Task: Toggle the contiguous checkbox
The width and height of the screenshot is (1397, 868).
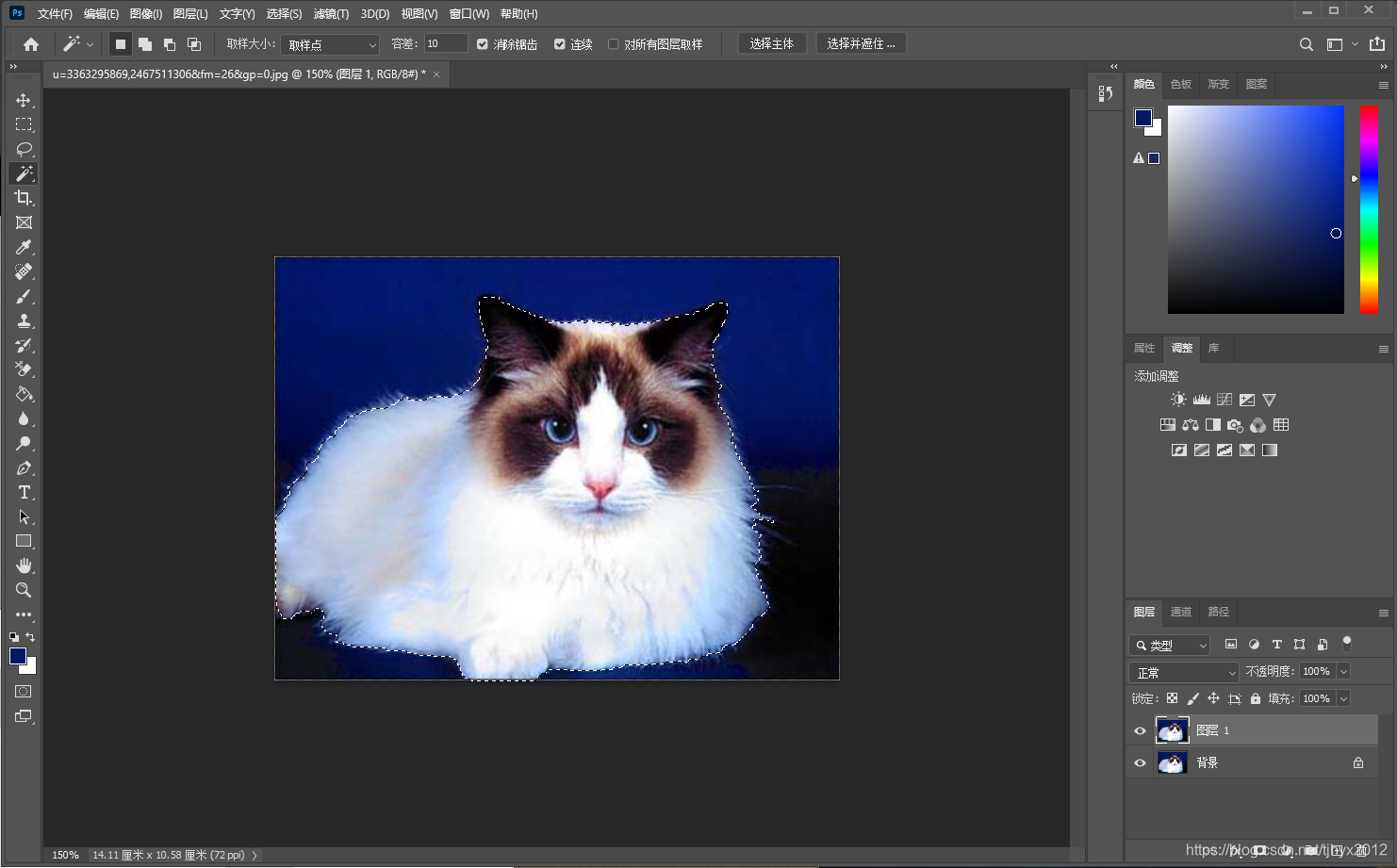Action: coord(560,44)
